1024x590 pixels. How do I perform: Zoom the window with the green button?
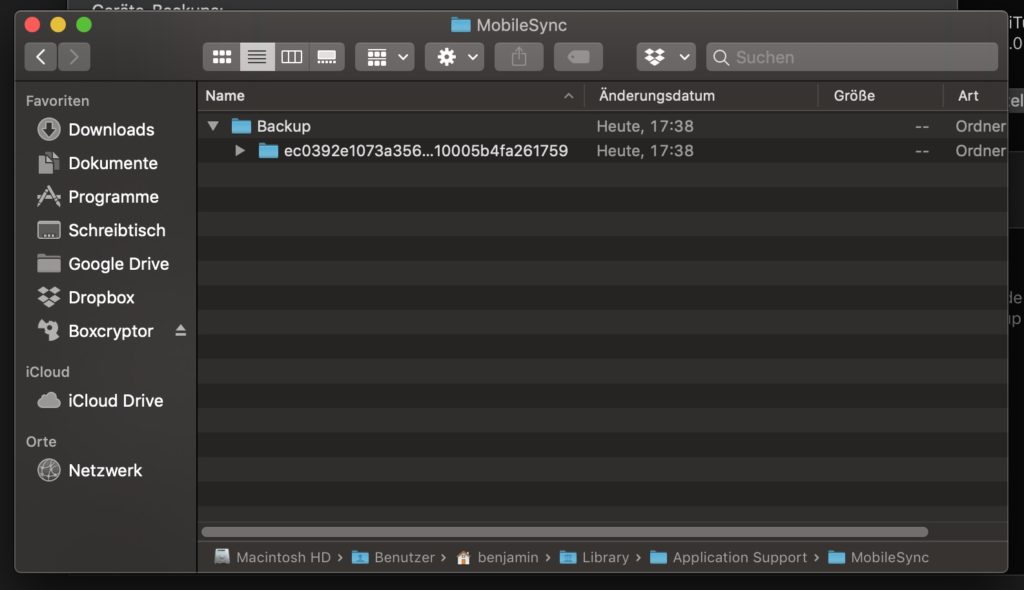[x=84, y=25]
